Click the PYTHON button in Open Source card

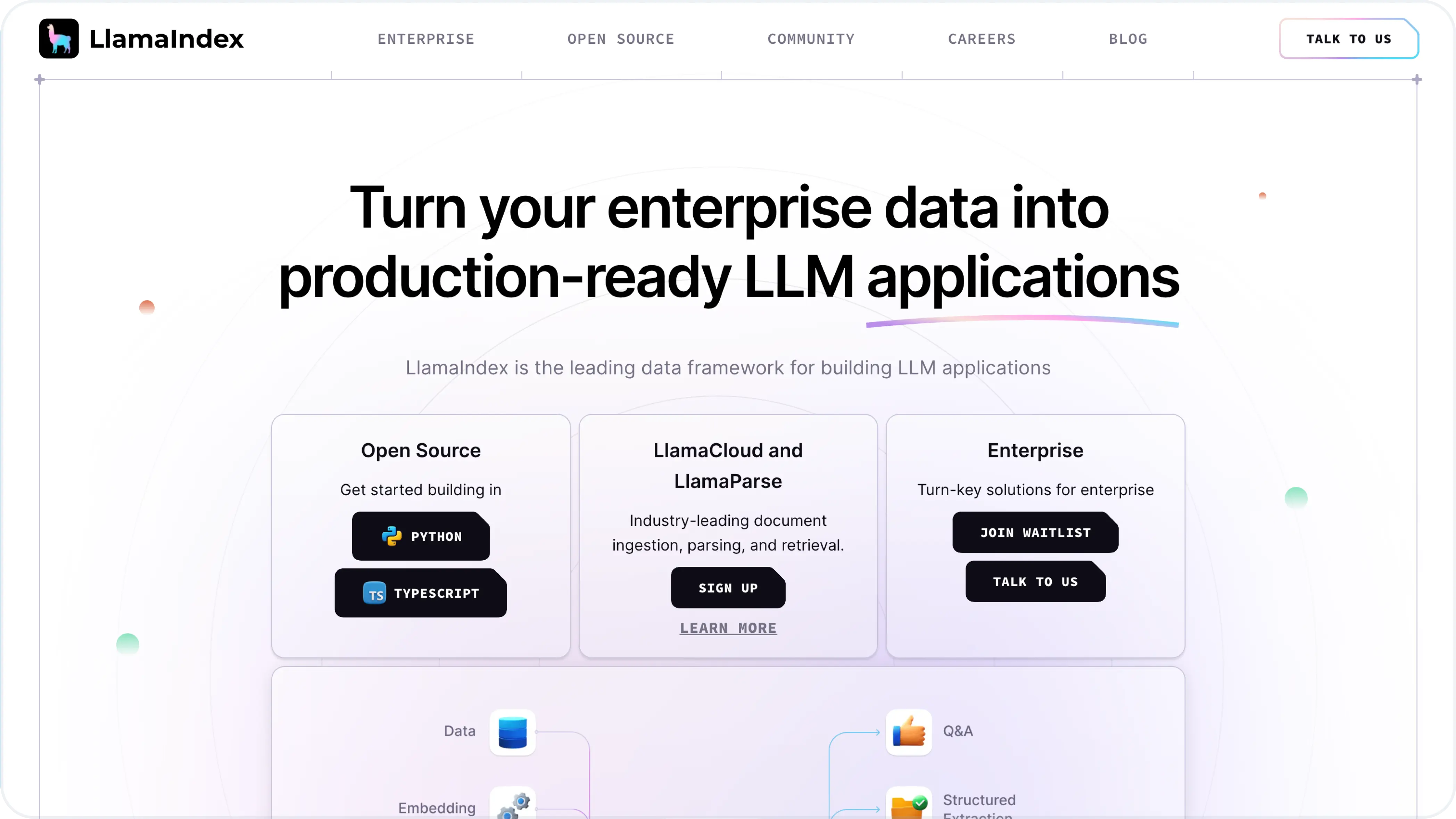tap(420, 536)
